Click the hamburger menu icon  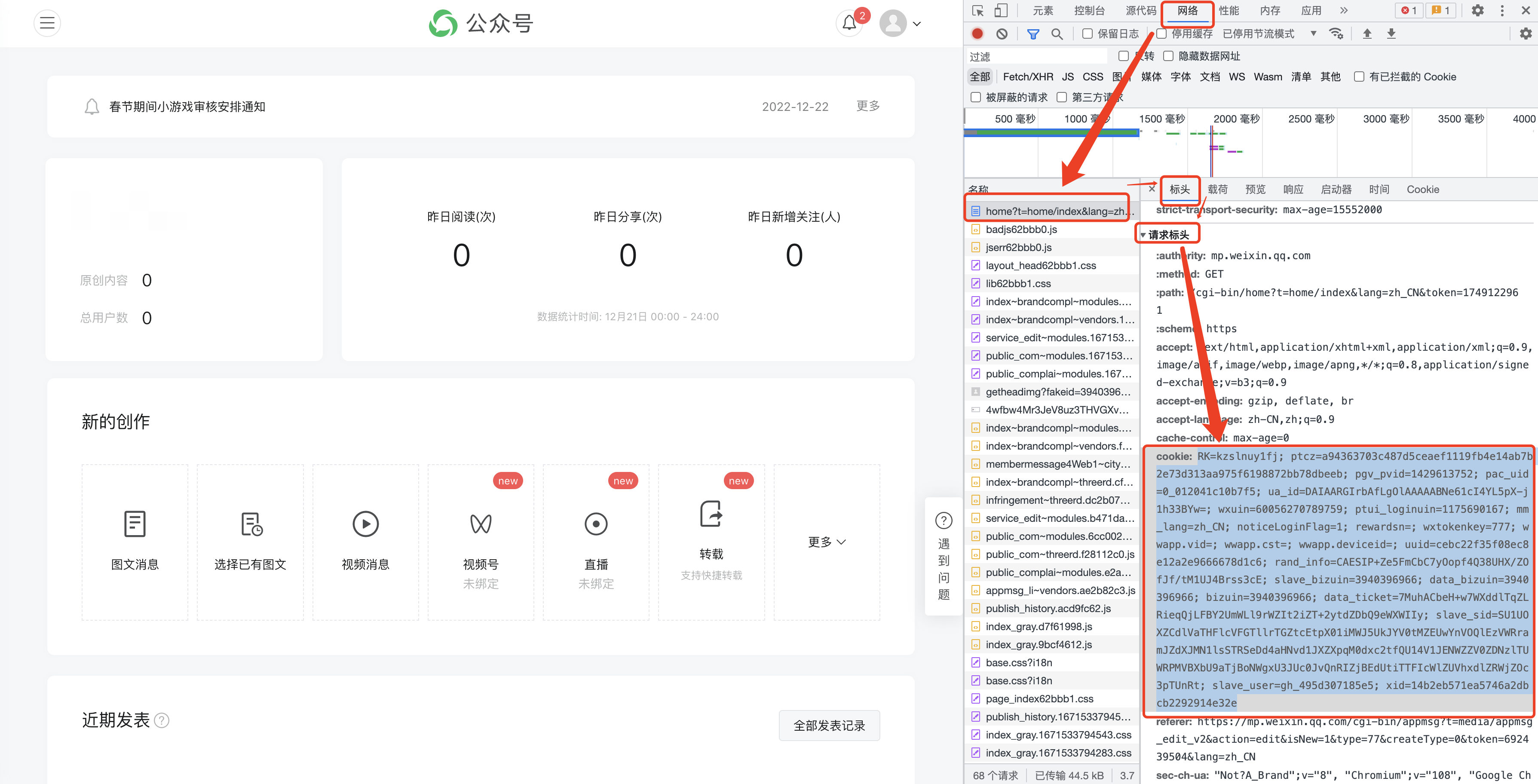(x=47, y=23)
